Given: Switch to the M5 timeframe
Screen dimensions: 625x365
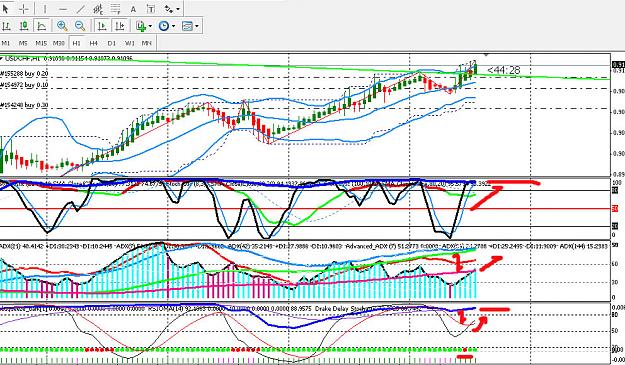Looking at the screenshot, I should click(23, 43).
